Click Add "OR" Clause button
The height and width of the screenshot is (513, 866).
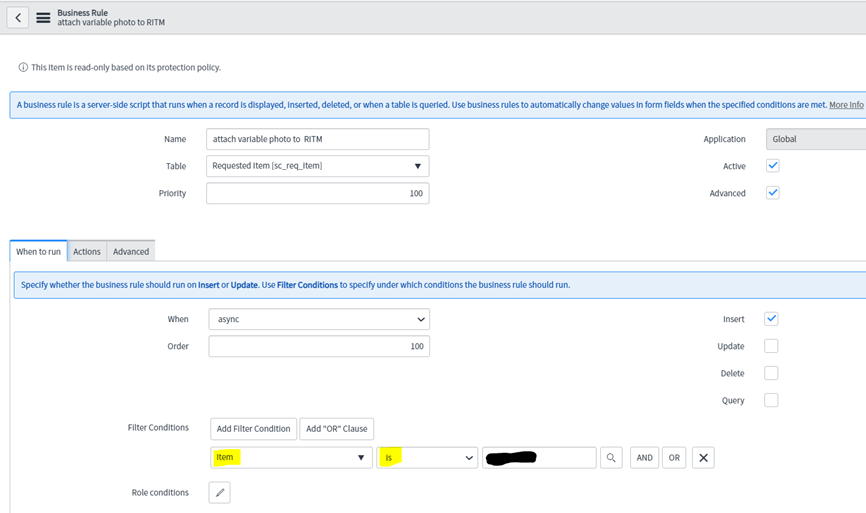[336, 429]
